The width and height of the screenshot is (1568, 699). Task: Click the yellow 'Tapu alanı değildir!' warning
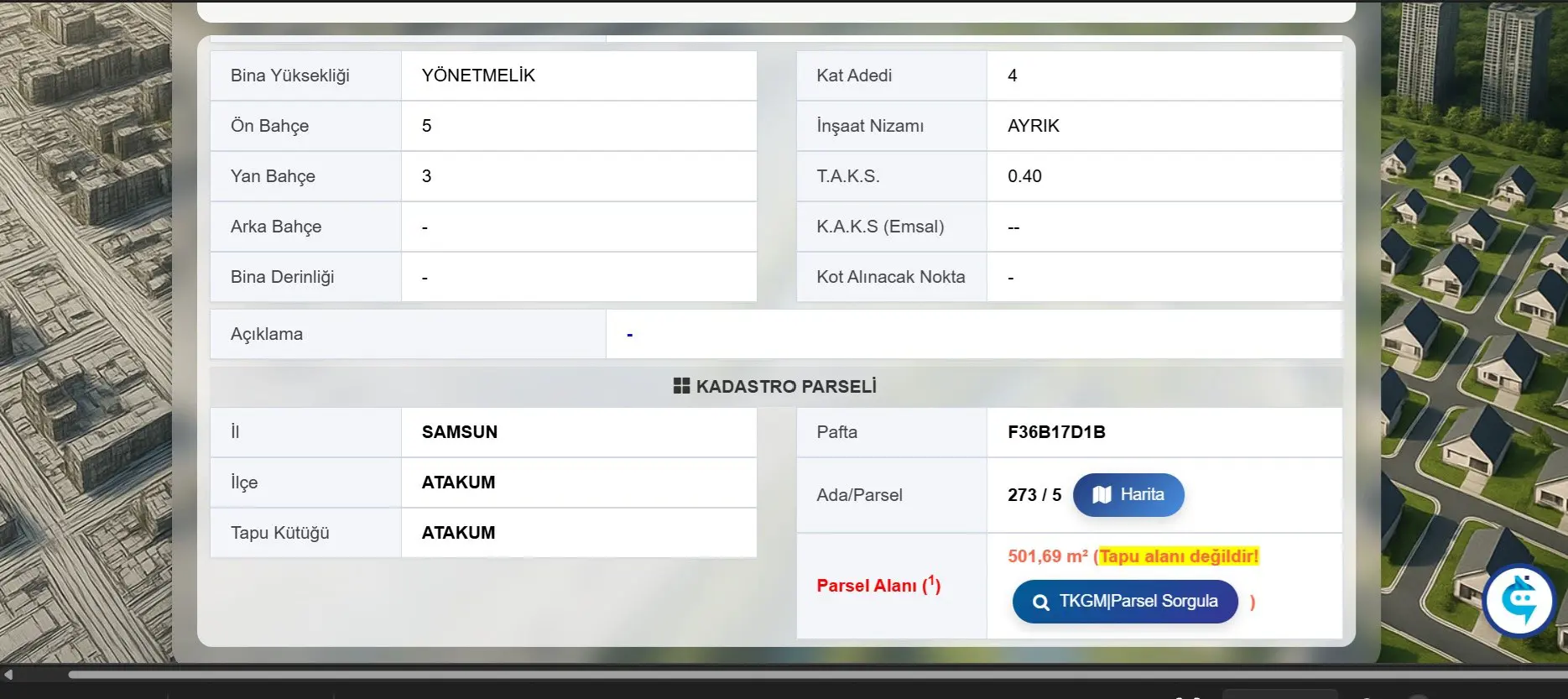tap(1179, 556)
